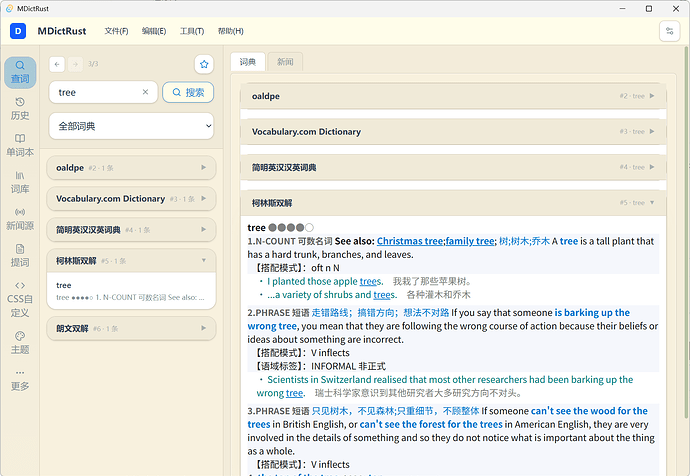
Task: Expand 朗文双解 in left result list
Action: click(131, 328)
